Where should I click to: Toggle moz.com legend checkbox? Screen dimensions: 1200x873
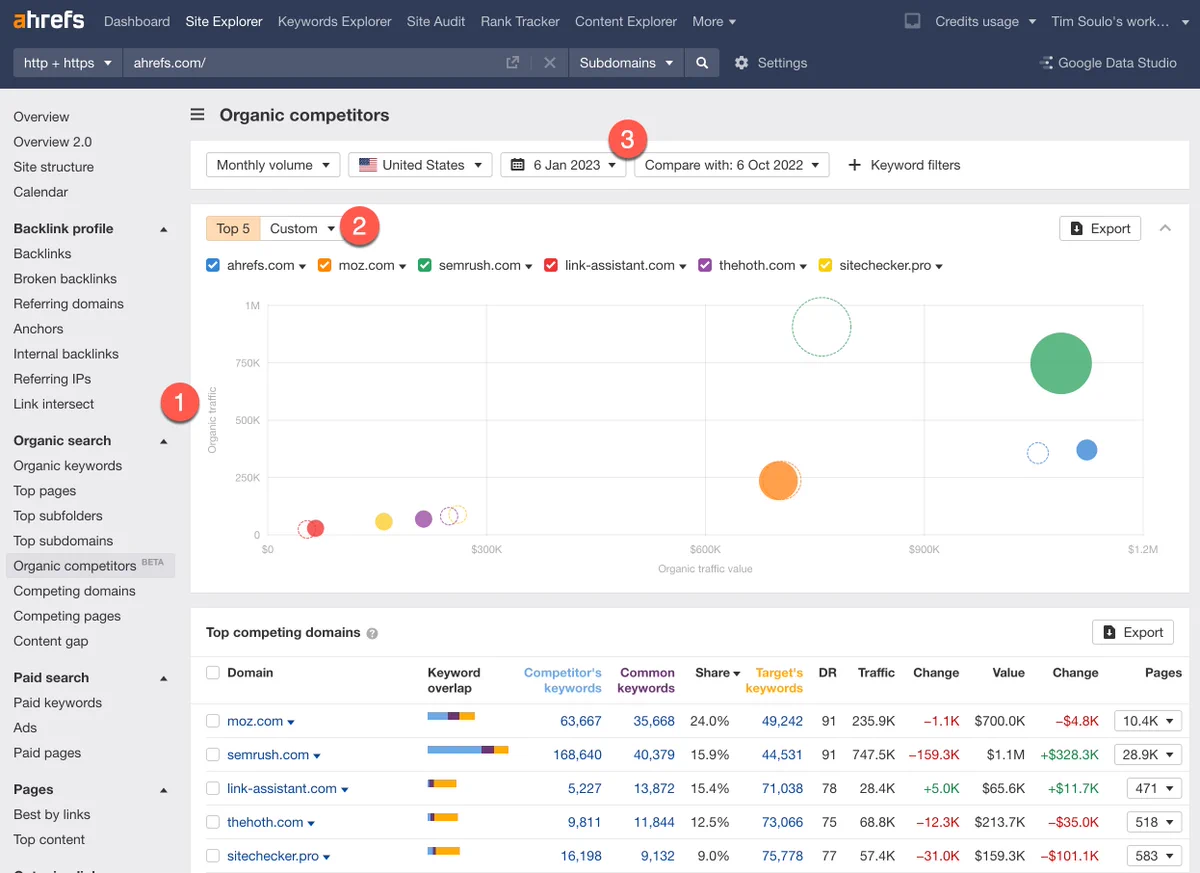[x=324, y=265]
